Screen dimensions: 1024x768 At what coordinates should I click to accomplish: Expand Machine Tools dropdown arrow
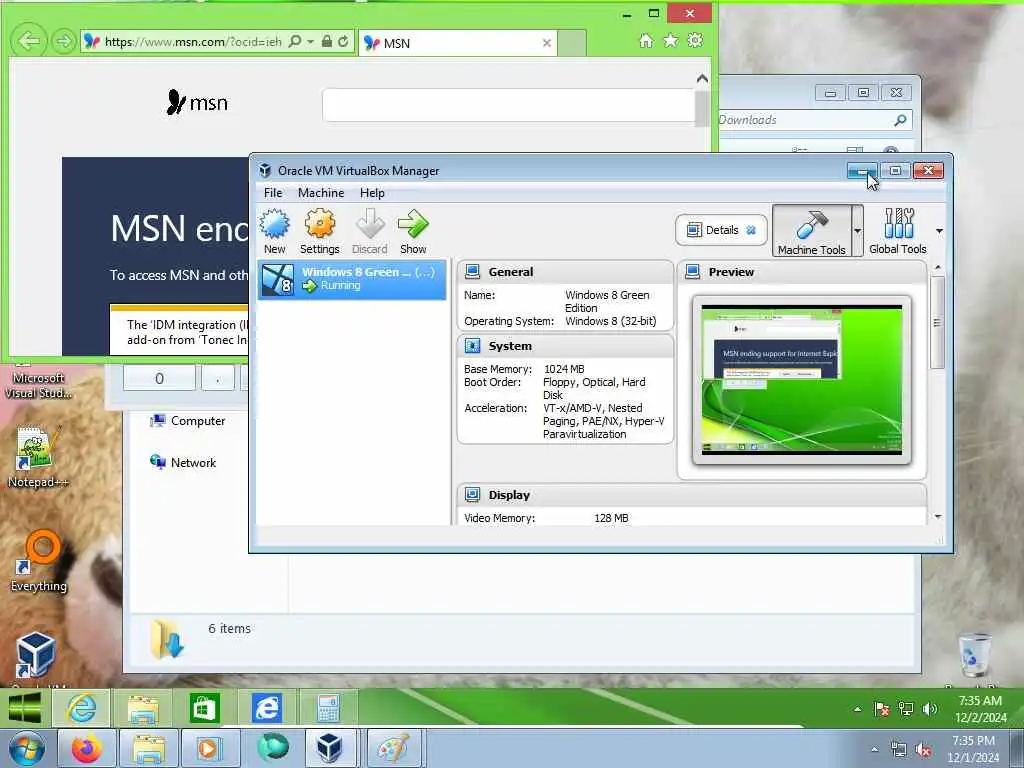pos(857,231)
